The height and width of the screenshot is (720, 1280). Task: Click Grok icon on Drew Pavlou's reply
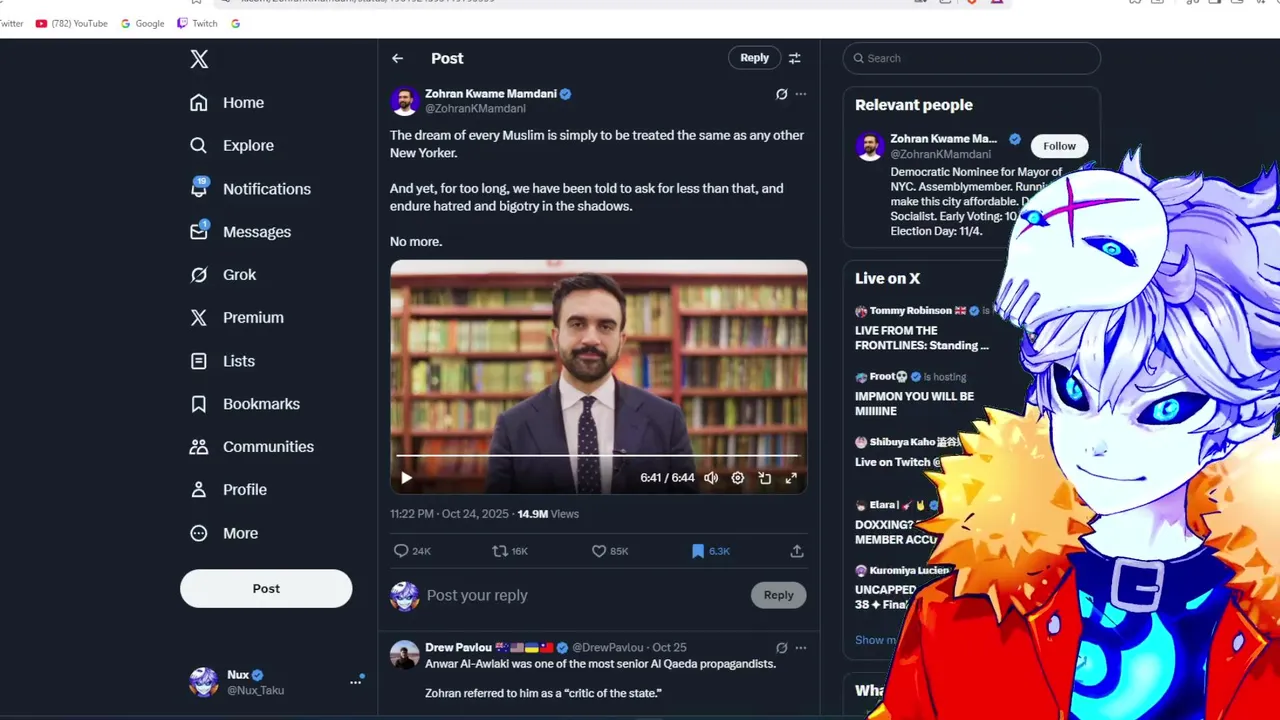782,648
